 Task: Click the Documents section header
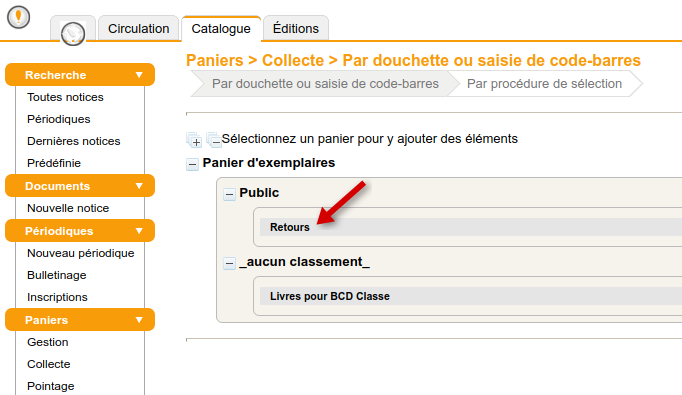(80, 186)
